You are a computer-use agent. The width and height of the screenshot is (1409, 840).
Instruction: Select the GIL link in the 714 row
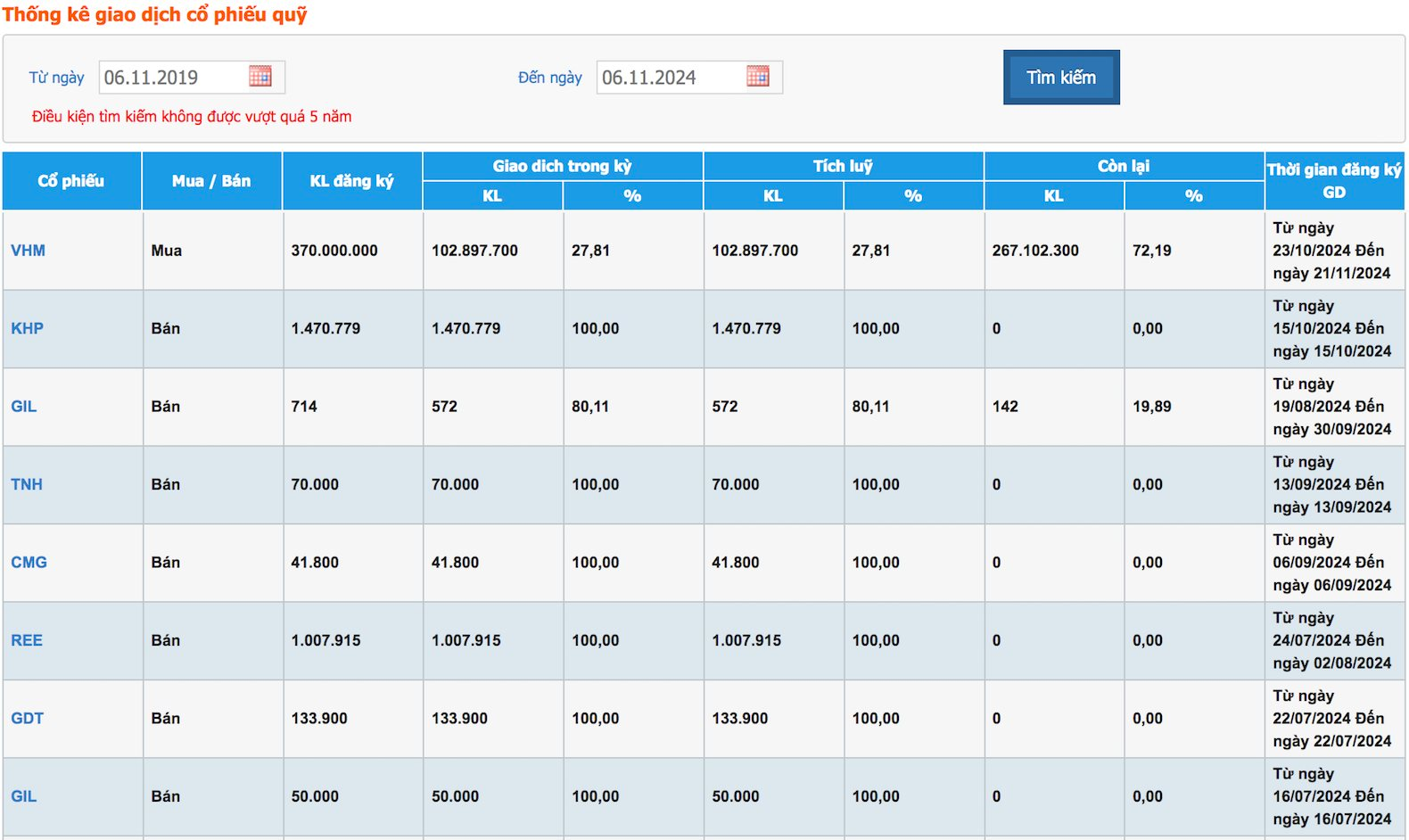coord(24,407)
